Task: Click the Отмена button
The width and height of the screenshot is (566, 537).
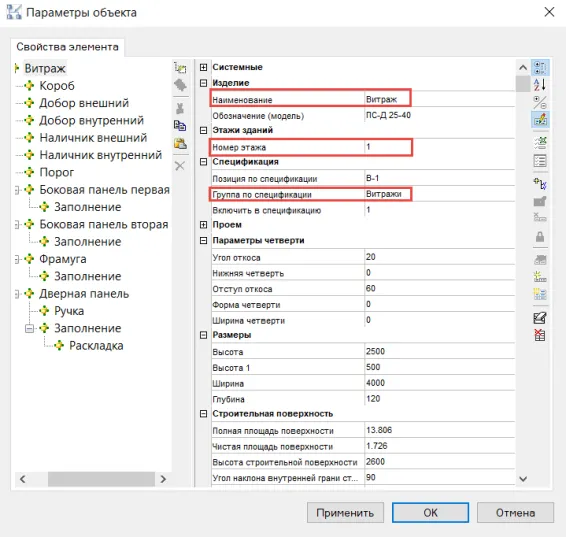Action: pyautogui.click(x=515, y=513)
